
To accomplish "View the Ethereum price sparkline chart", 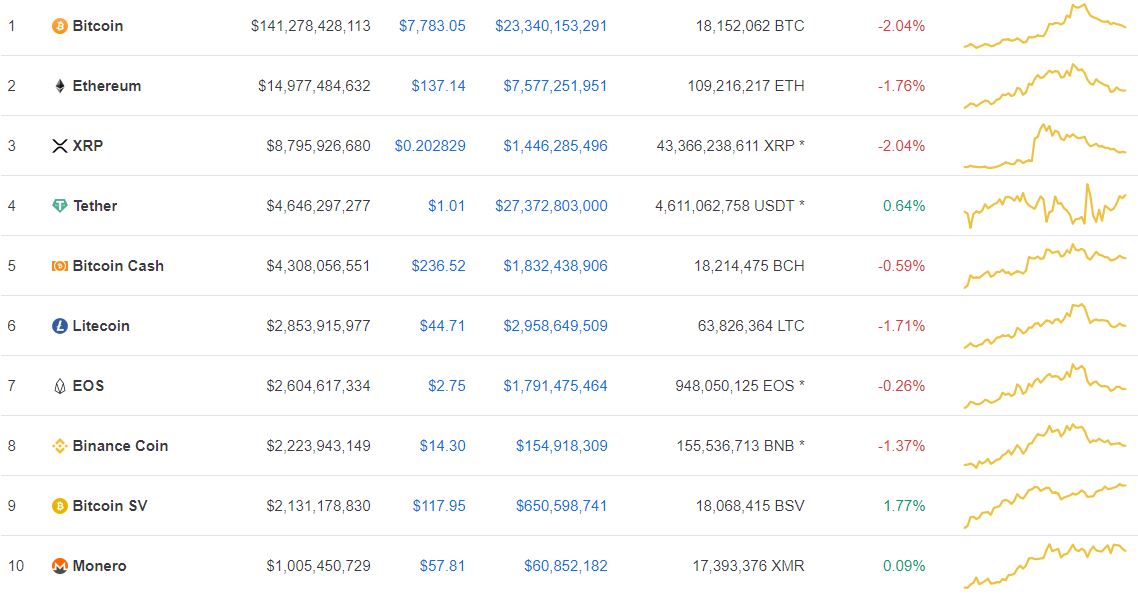I will point(1044,86).
